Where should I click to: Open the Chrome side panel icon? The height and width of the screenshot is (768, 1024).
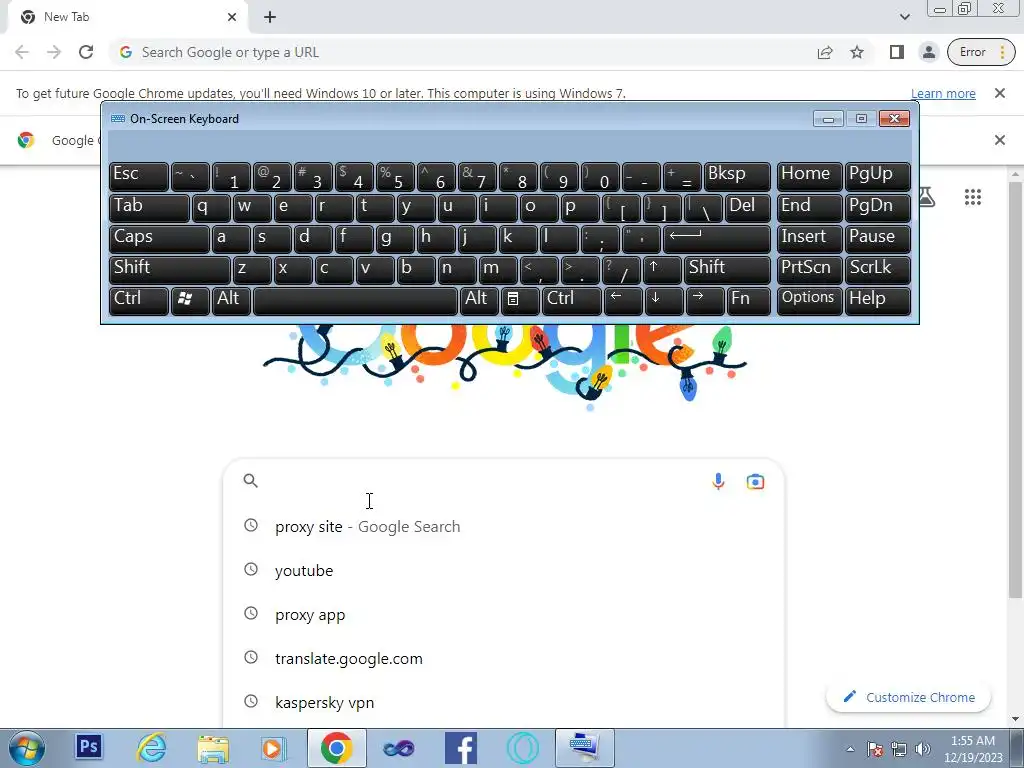pos(897,52)
